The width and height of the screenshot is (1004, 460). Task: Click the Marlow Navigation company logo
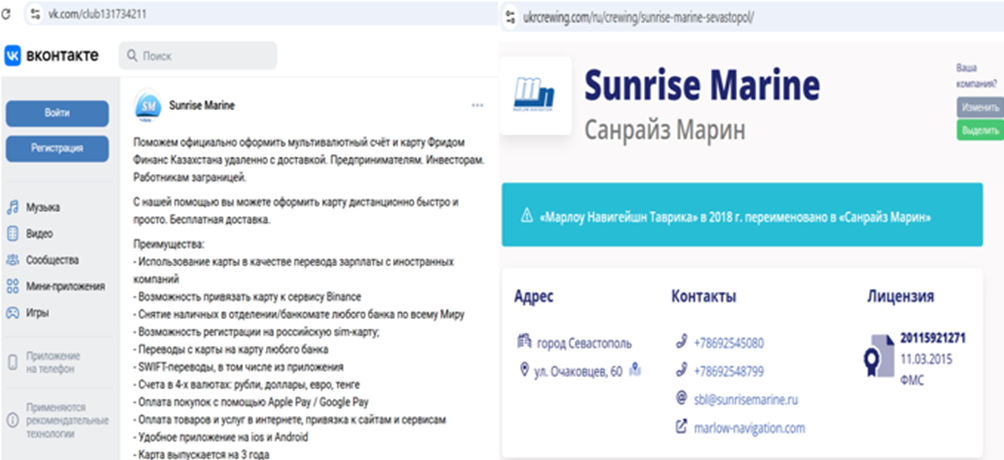pyautogui.click(x=535, y=95)
